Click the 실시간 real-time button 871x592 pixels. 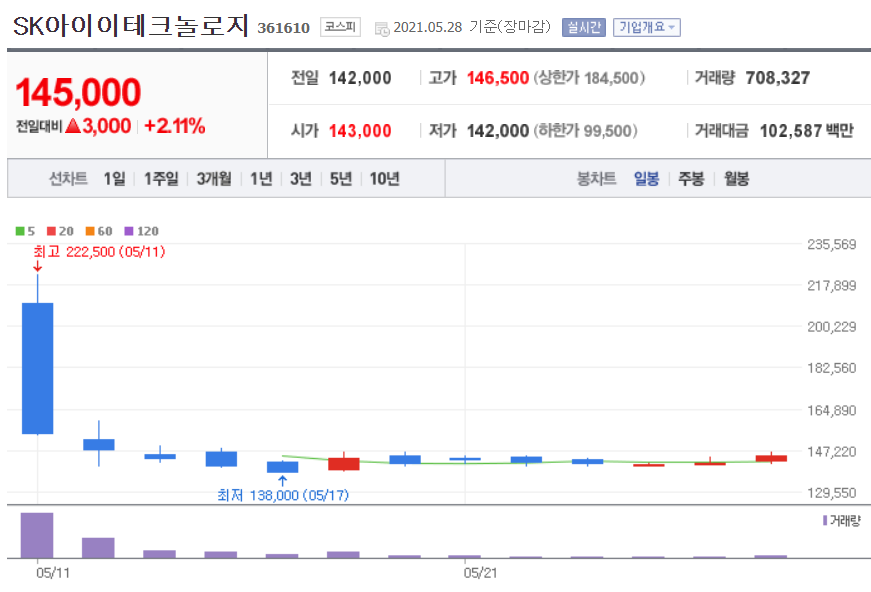tap(584, 27)
